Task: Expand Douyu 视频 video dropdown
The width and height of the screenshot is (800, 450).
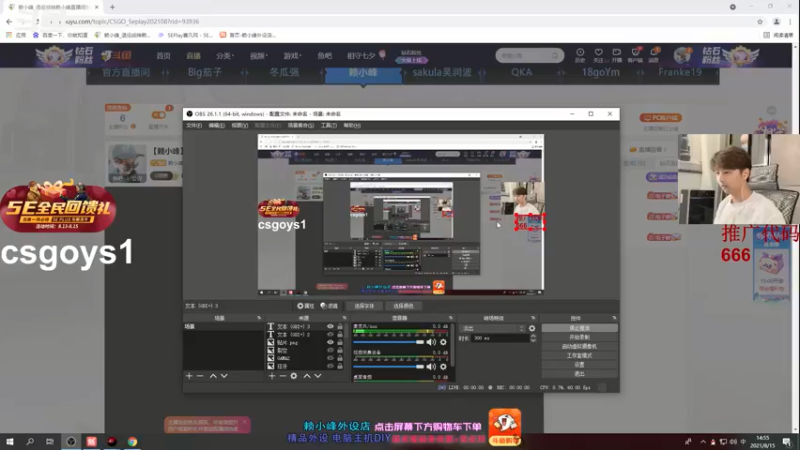Action: coord(259,56)
